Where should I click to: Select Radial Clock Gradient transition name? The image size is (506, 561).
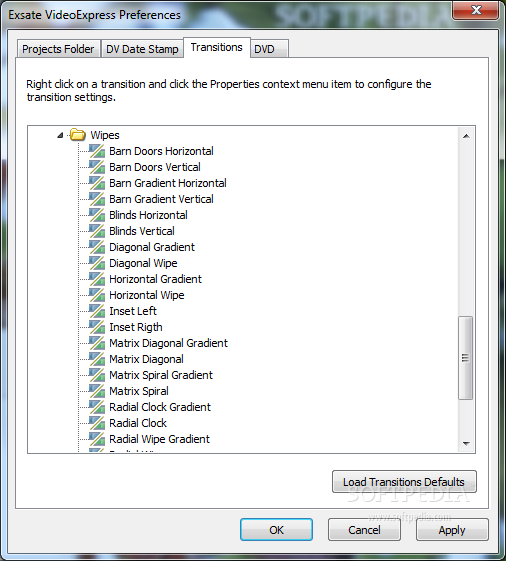click(160, 407)
